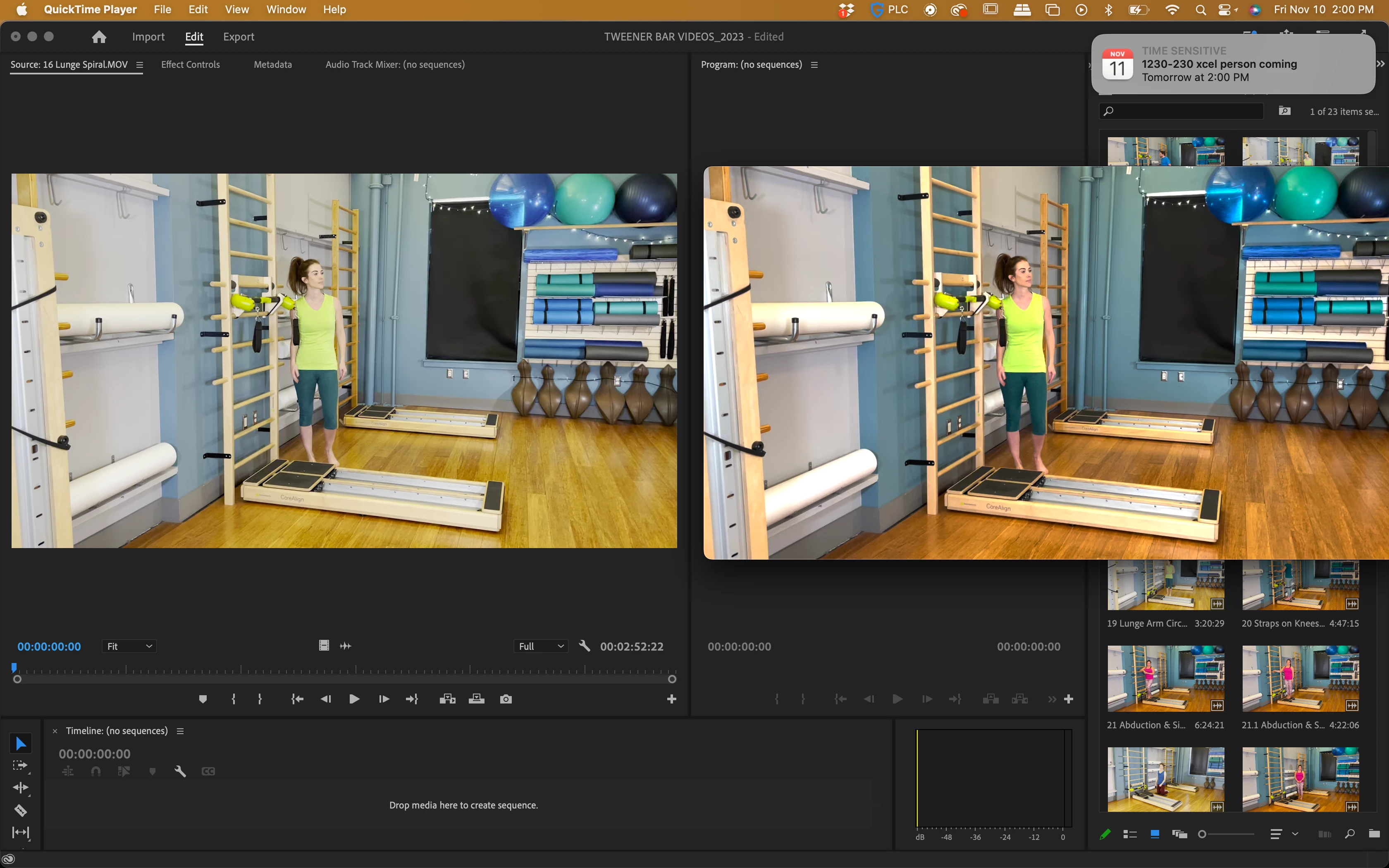The image size is (1389, 868).
Task: Switch project panel to list view
Action: 1129,834
